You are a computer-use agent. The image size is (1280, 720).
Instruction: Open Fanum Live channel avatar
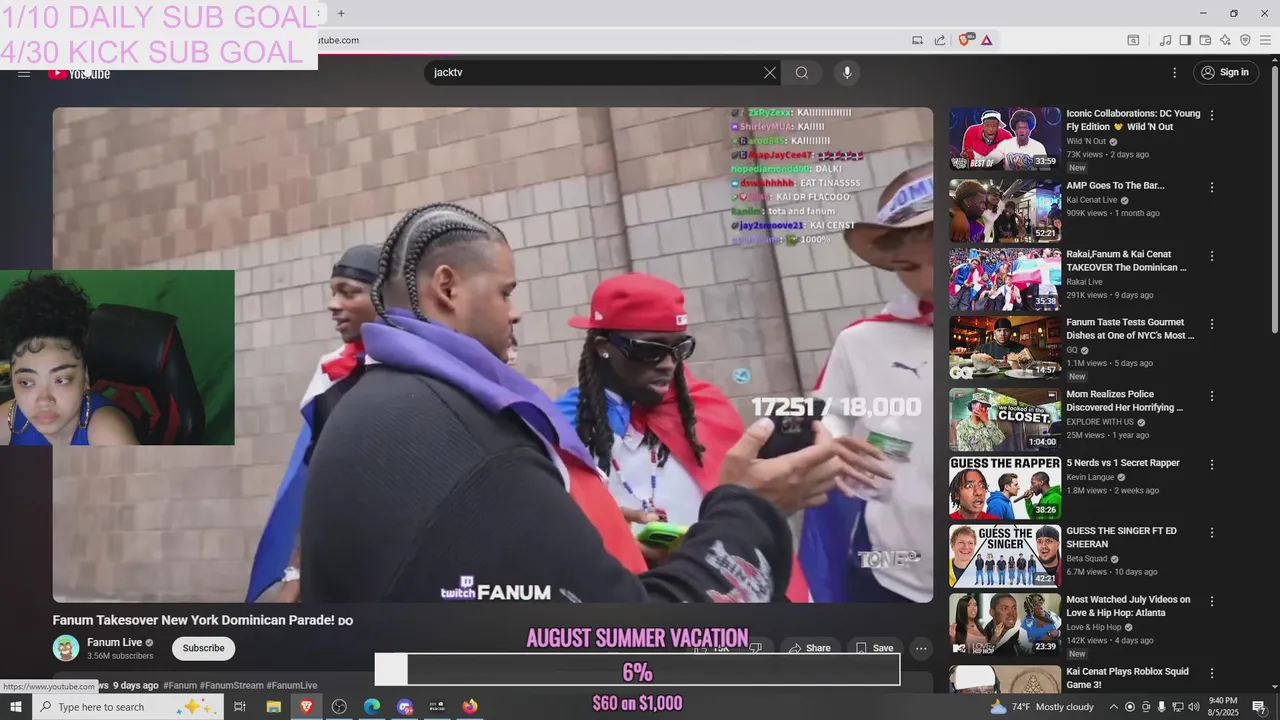(x=66, y=648)
